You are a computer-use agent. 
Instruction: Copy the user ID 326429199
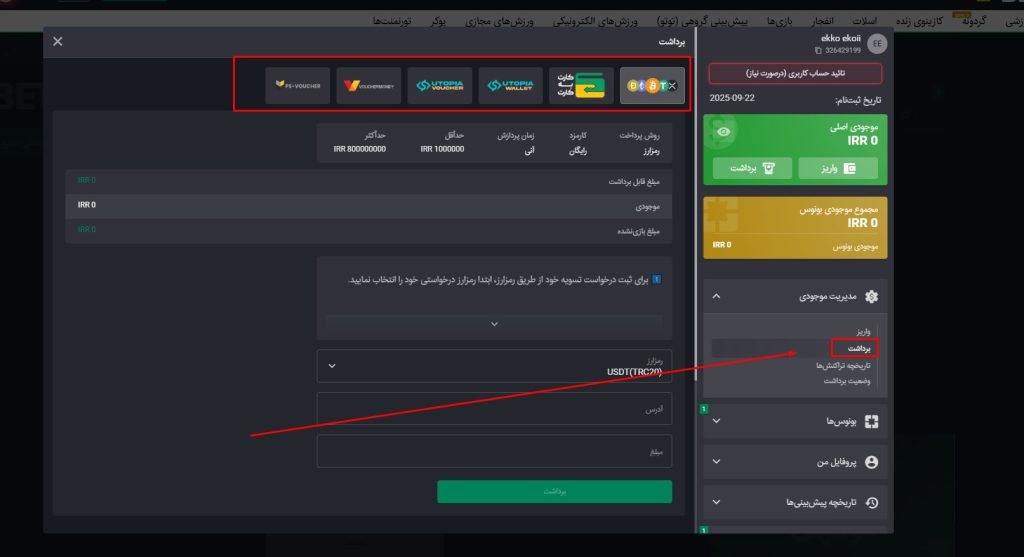click(818, 50)
